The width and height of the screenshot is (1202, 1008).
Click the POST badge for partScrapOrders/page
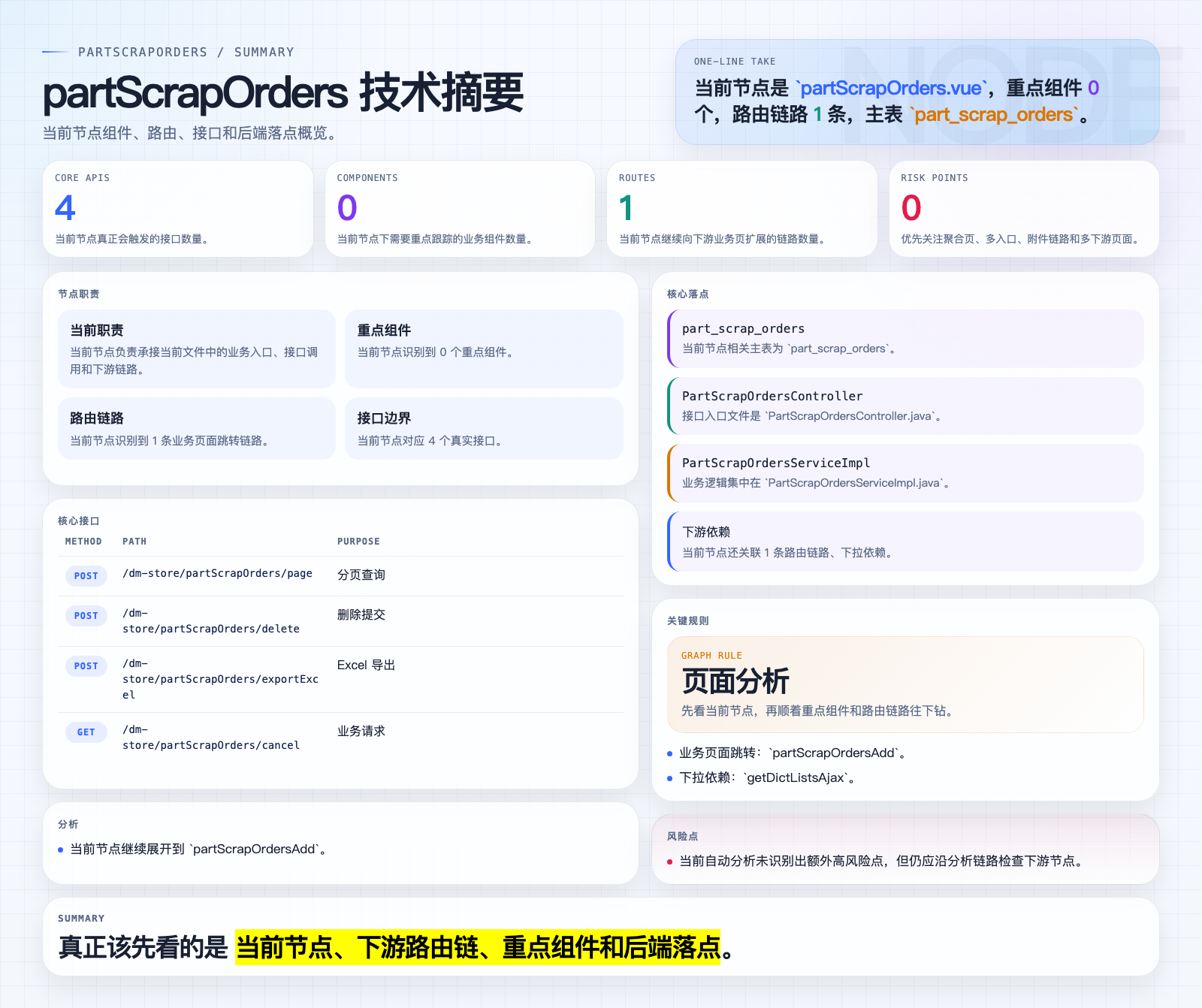pyautogui.click(x=86, y=576)
